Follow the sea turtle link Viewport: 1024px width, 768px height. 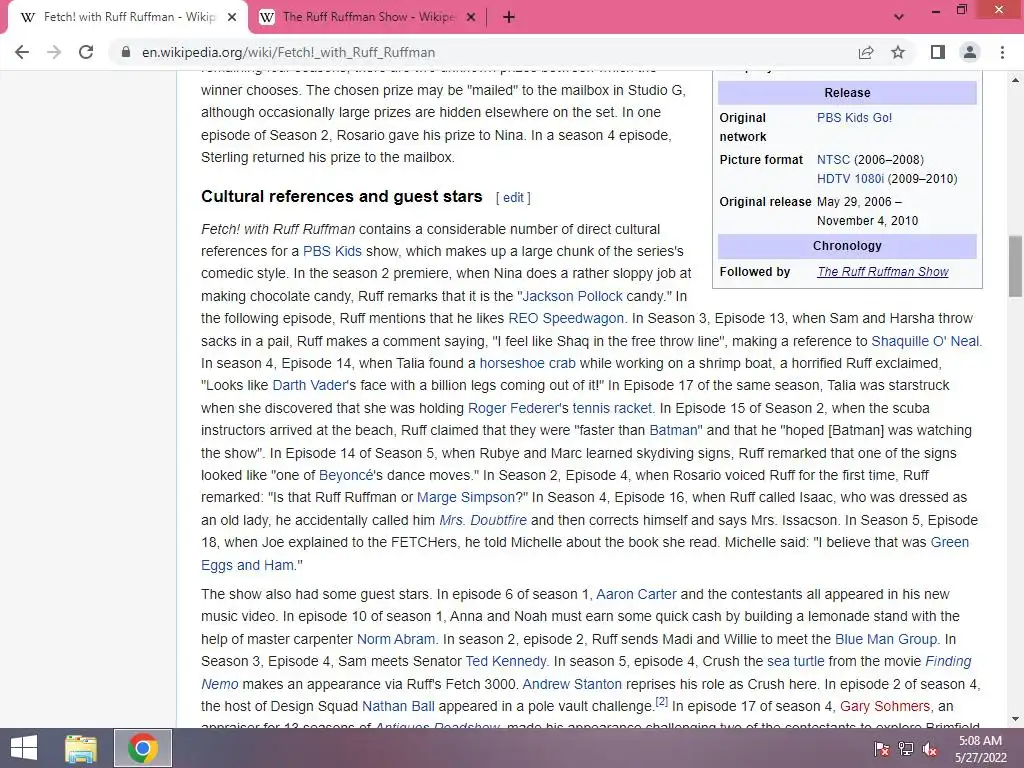(x=795, y=662)
